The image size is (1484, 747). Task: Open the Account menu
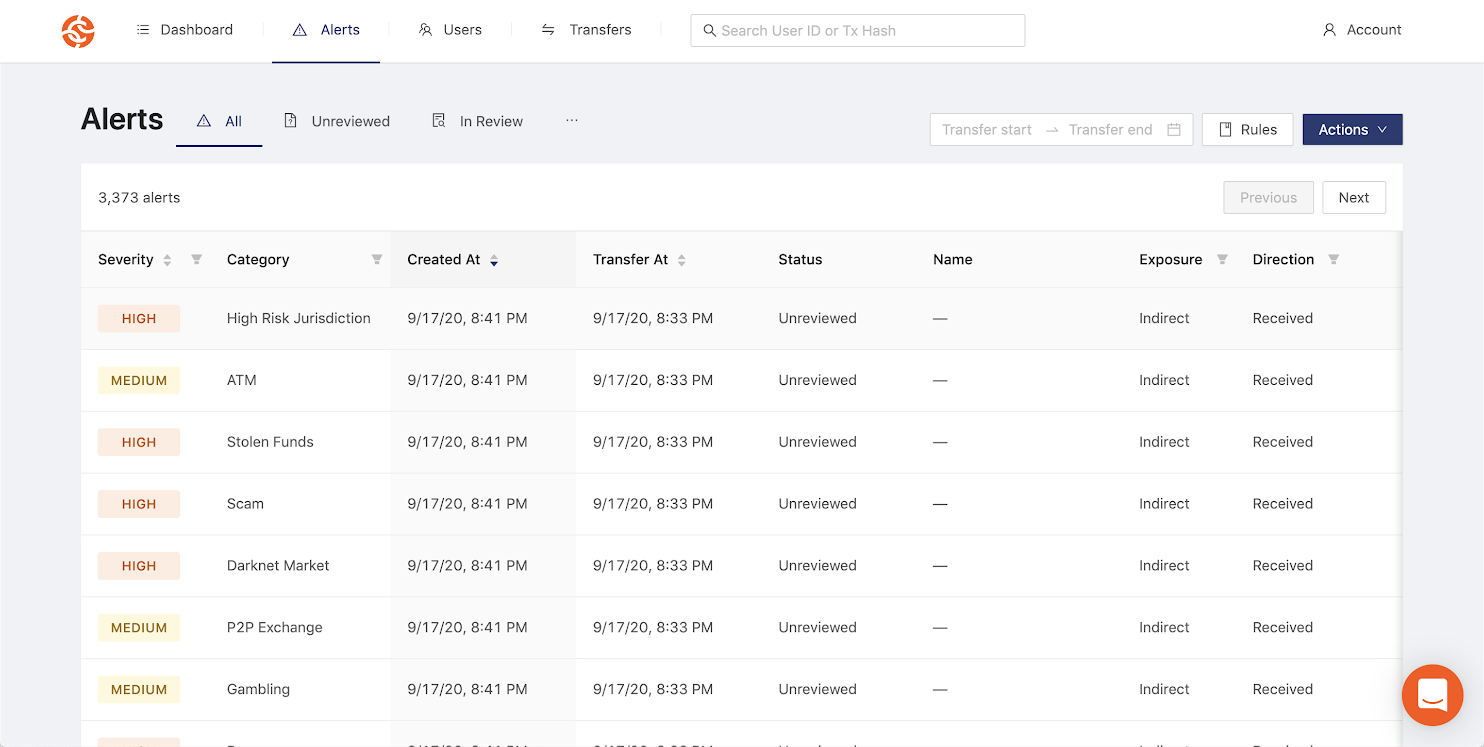(1362, 30)
